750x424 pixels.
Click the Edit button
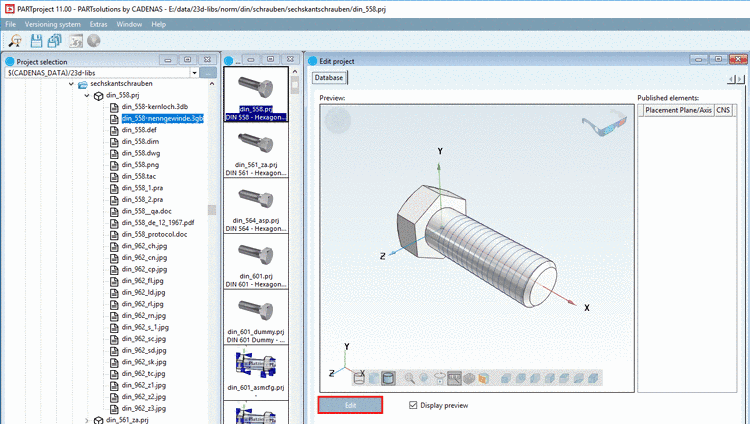coord(350,405)
